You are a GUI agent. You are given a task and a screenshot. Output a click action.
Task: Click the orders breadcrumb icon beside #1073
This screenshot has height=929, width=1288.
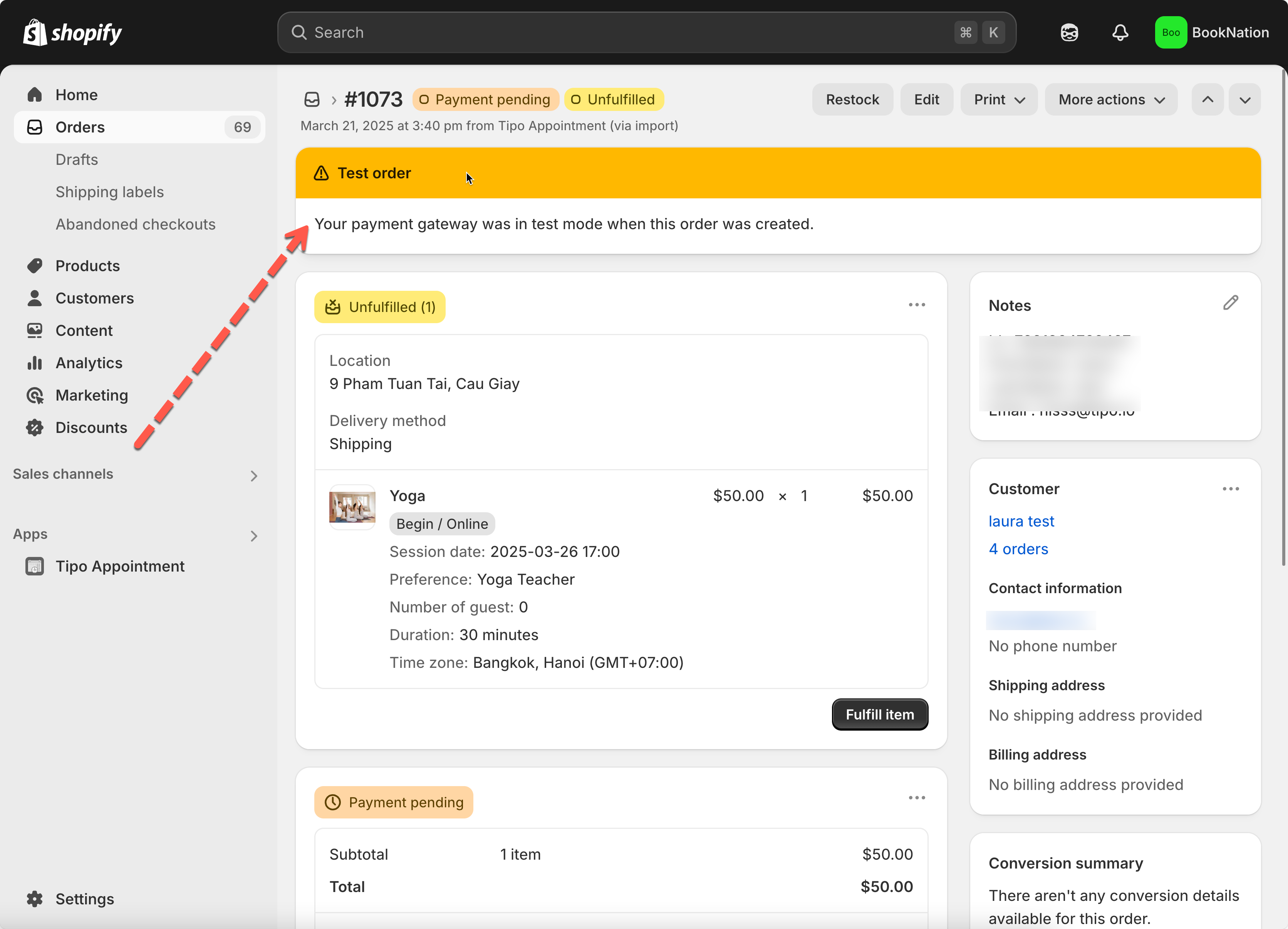click(x=312, y=100)
